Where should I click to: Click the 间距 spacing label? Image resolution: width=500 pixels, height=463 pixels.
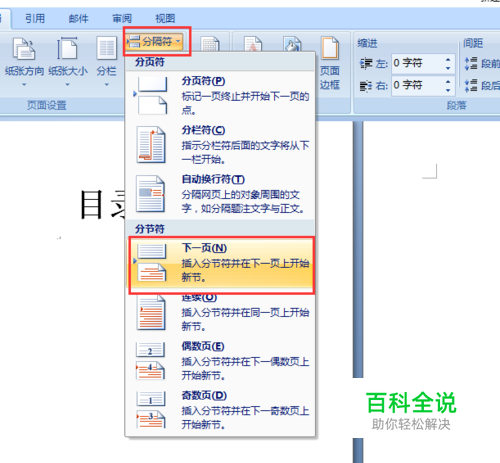473,43
